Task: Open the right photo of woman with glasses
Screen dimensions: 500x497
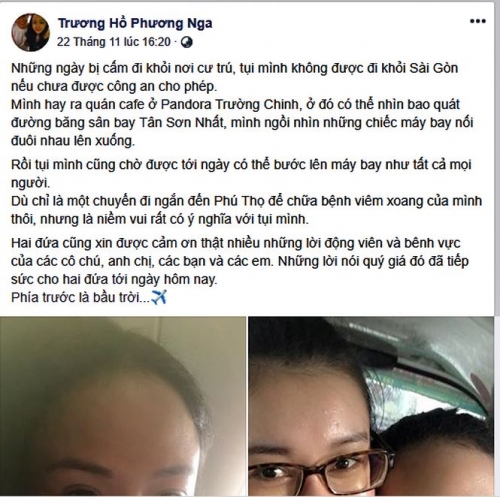Action: [x=371, y=406]
